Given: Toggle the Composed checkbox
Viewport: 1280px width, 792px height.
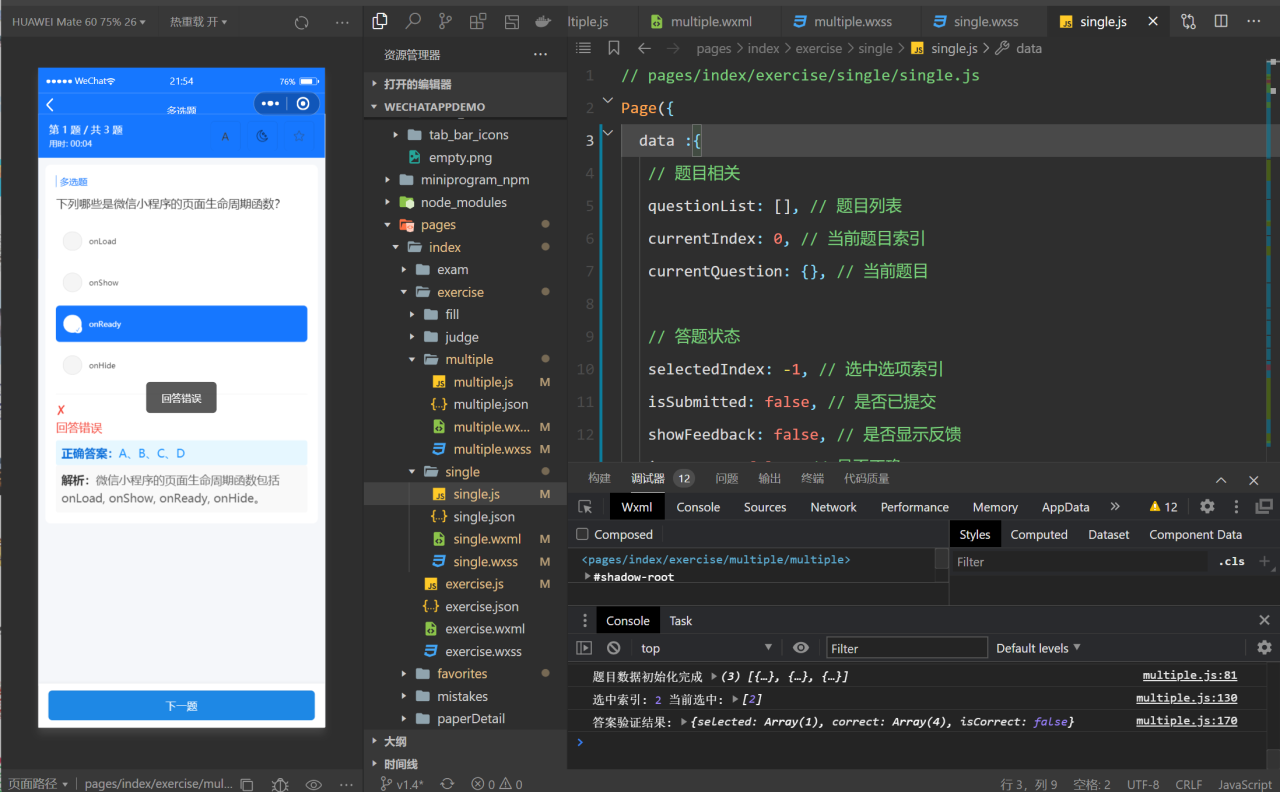Looking at the screenshot, I should click(x=583, y=535).
